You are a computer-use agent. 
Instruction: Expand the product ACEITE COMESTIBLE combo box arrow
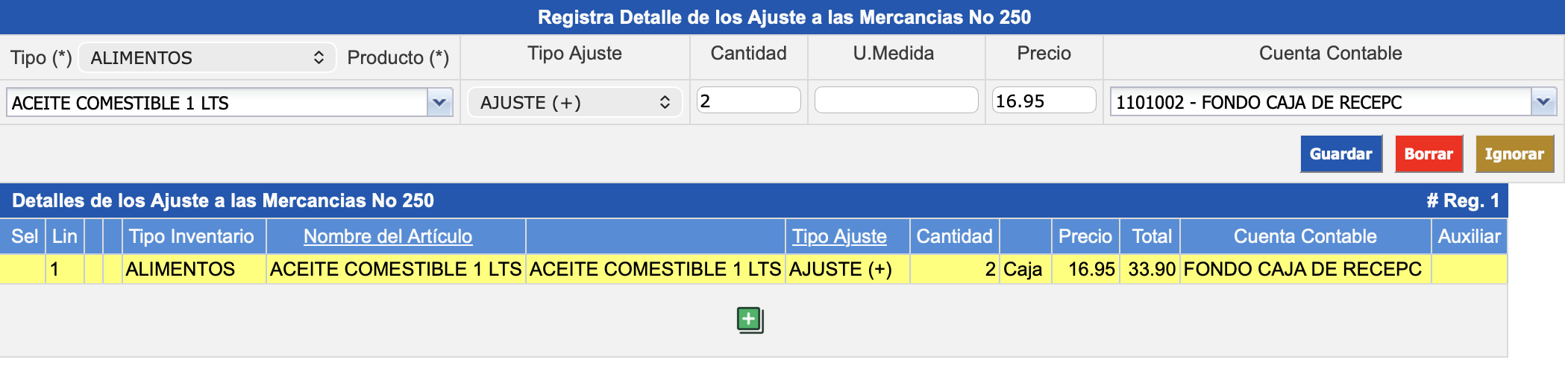(439, 103)
